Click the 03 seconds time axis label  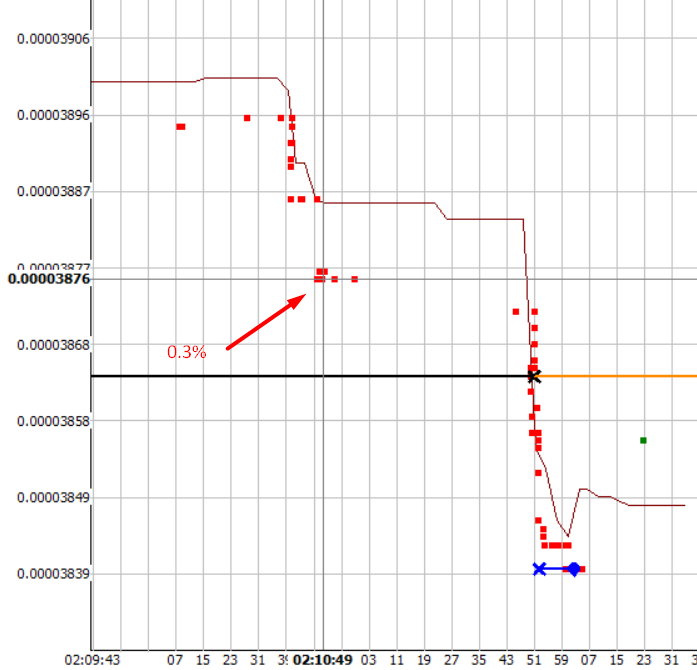[369, 660]
